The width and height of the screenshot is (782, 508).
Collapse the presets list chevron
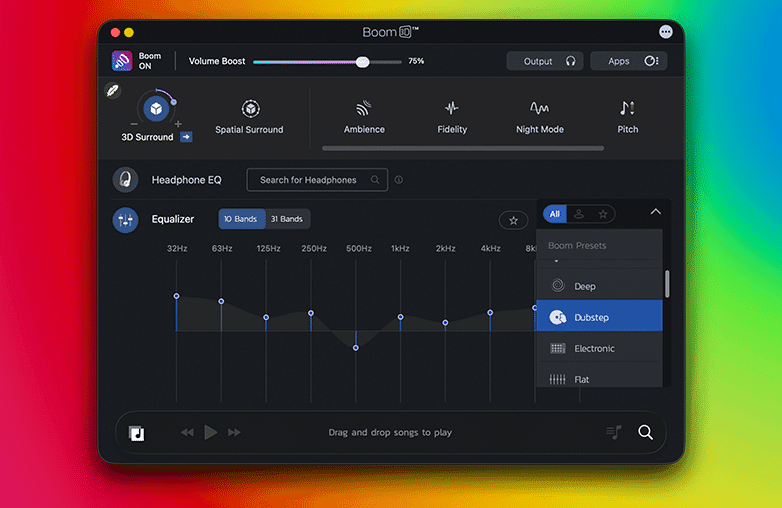pyautogui.click(x=655, y=212)
